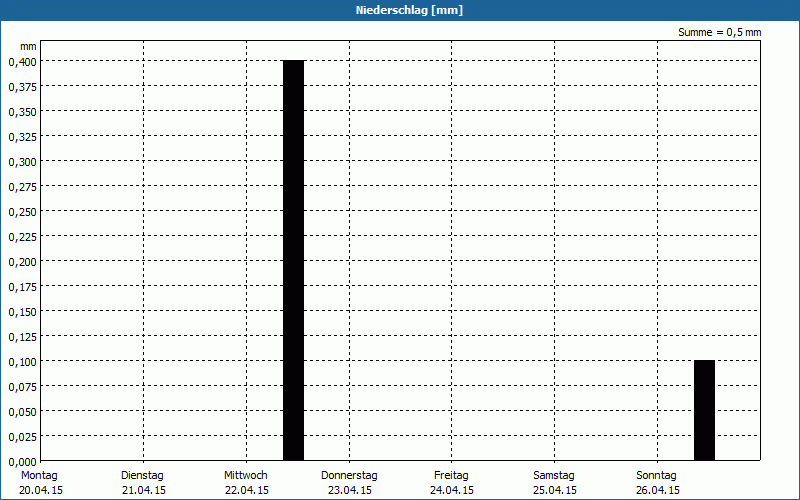Click the 0,300 y-axis value

22,162
